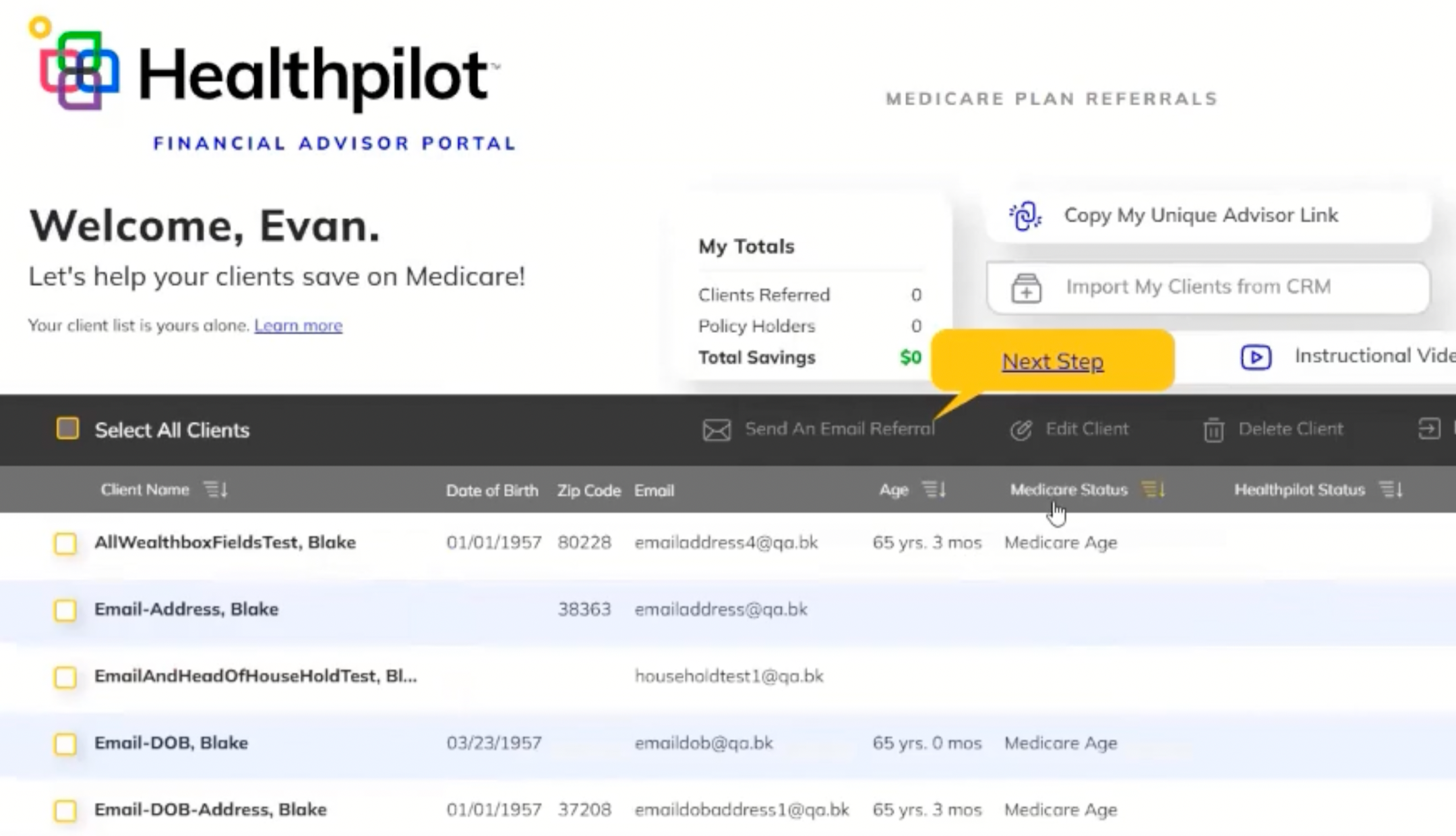The width and height of the screenshot is (1456, 836).
Task: Click the Zip Code column header
Action: 588,490
